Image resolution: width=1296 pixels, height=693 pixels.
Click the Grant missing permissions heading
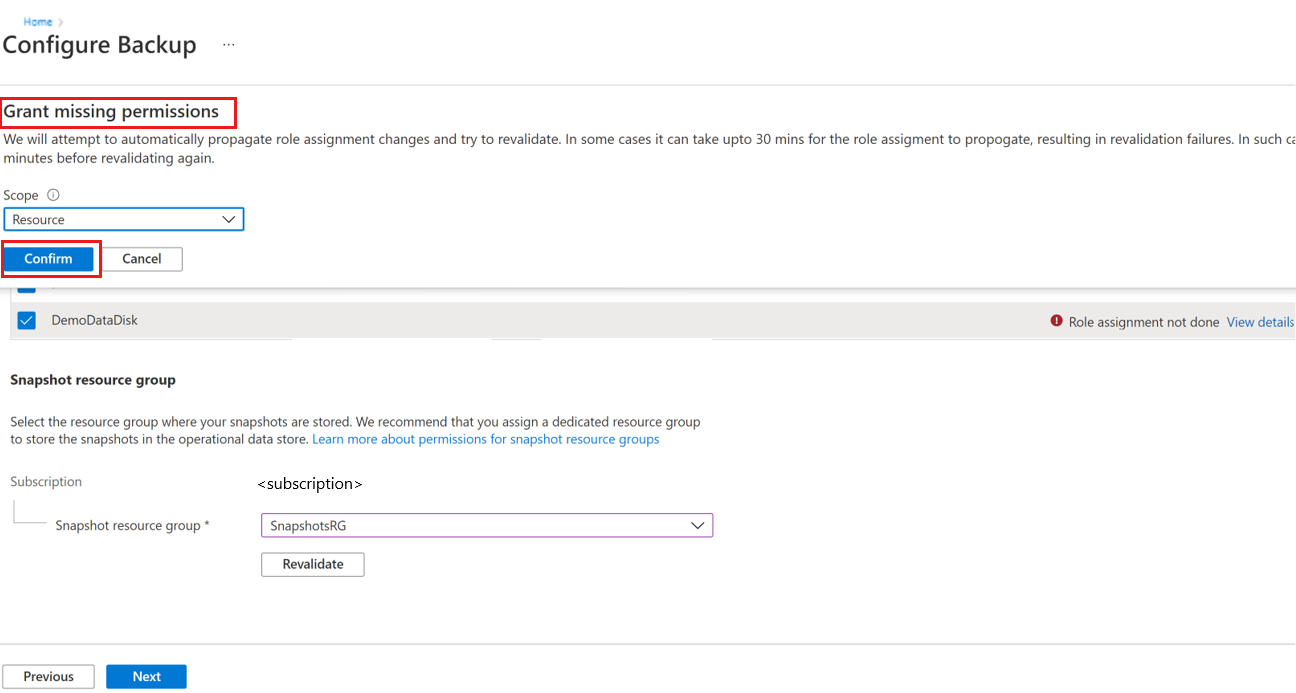coord(111,112)
